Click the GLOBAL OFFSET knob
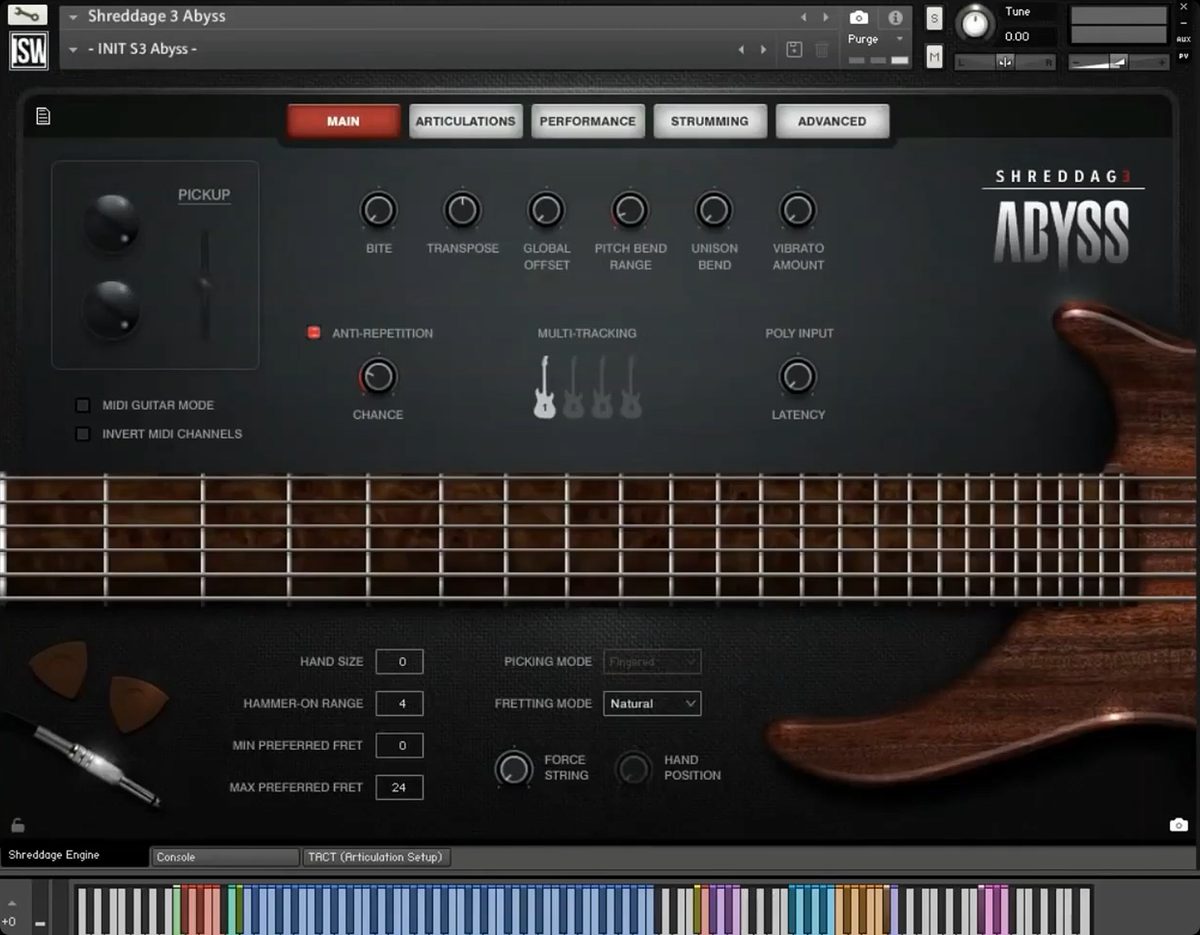 [546, 211]
